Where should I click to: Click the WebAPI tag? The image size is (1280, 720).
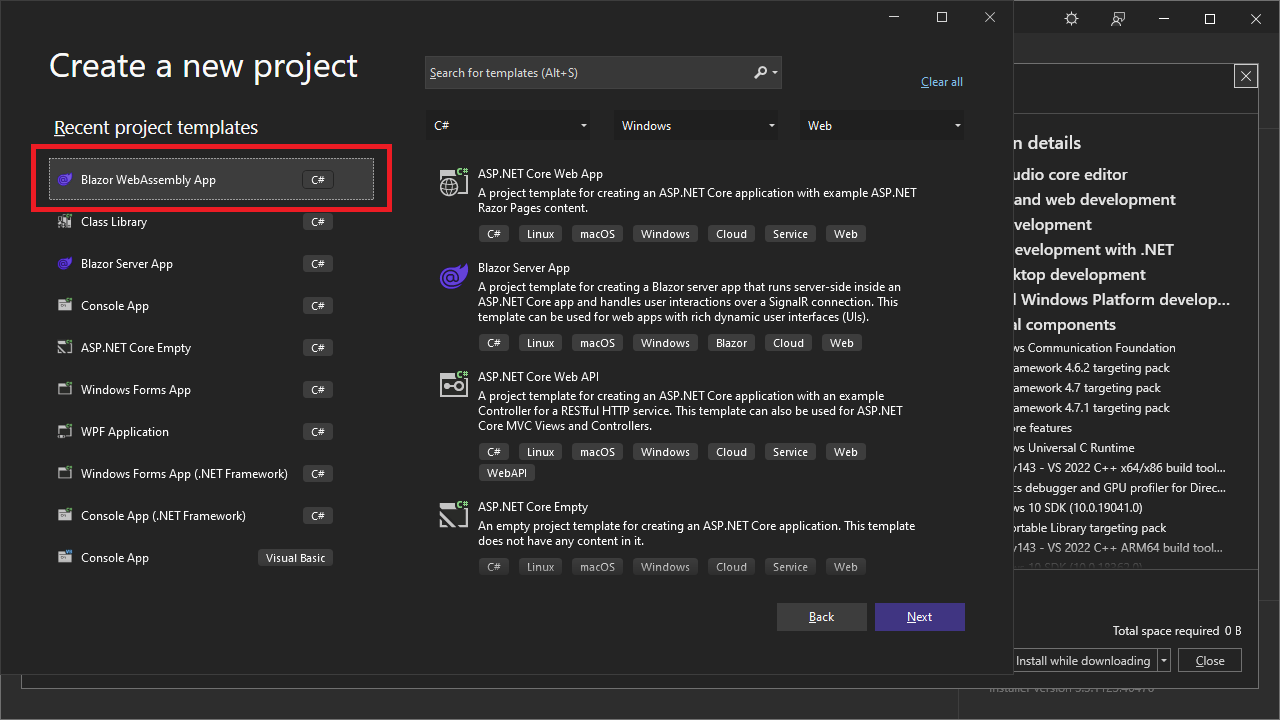507,473
